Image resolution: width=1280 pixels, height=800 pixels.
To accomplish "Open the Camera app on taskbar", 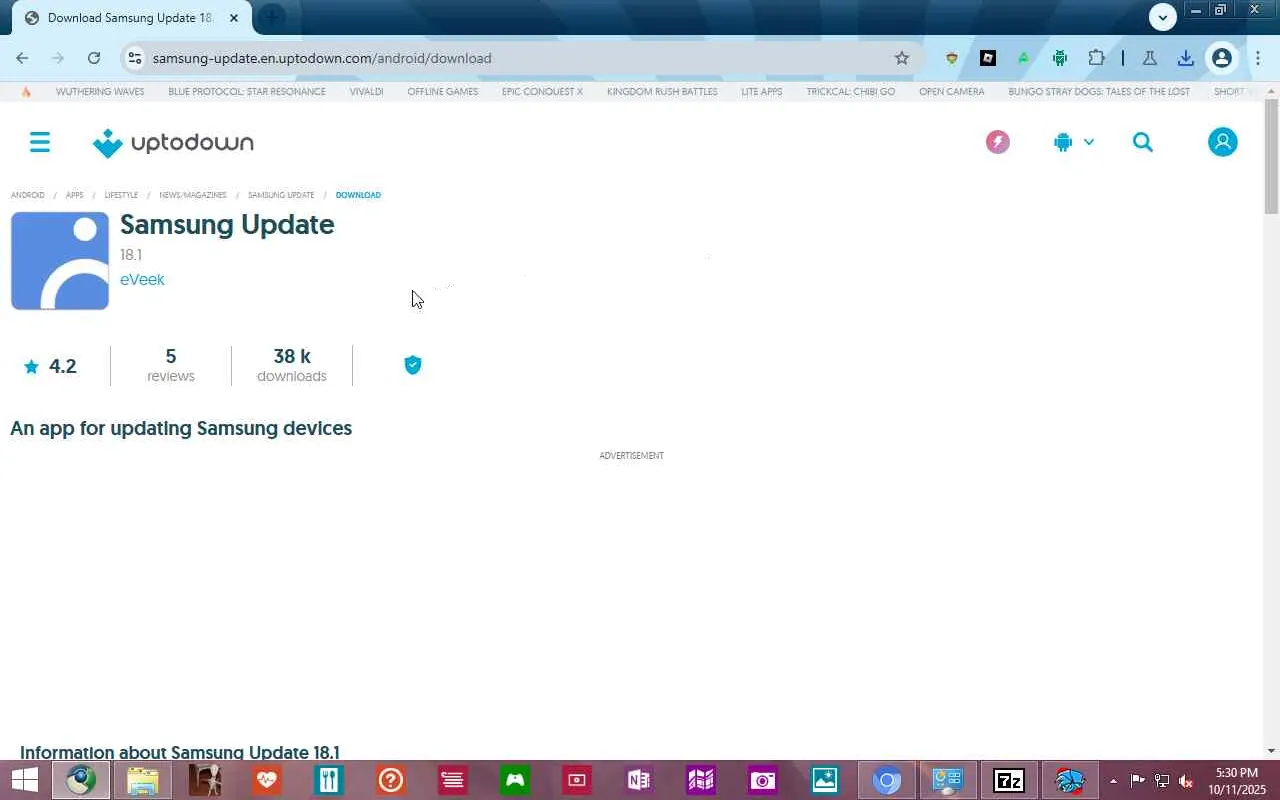I will click(762, 780).
